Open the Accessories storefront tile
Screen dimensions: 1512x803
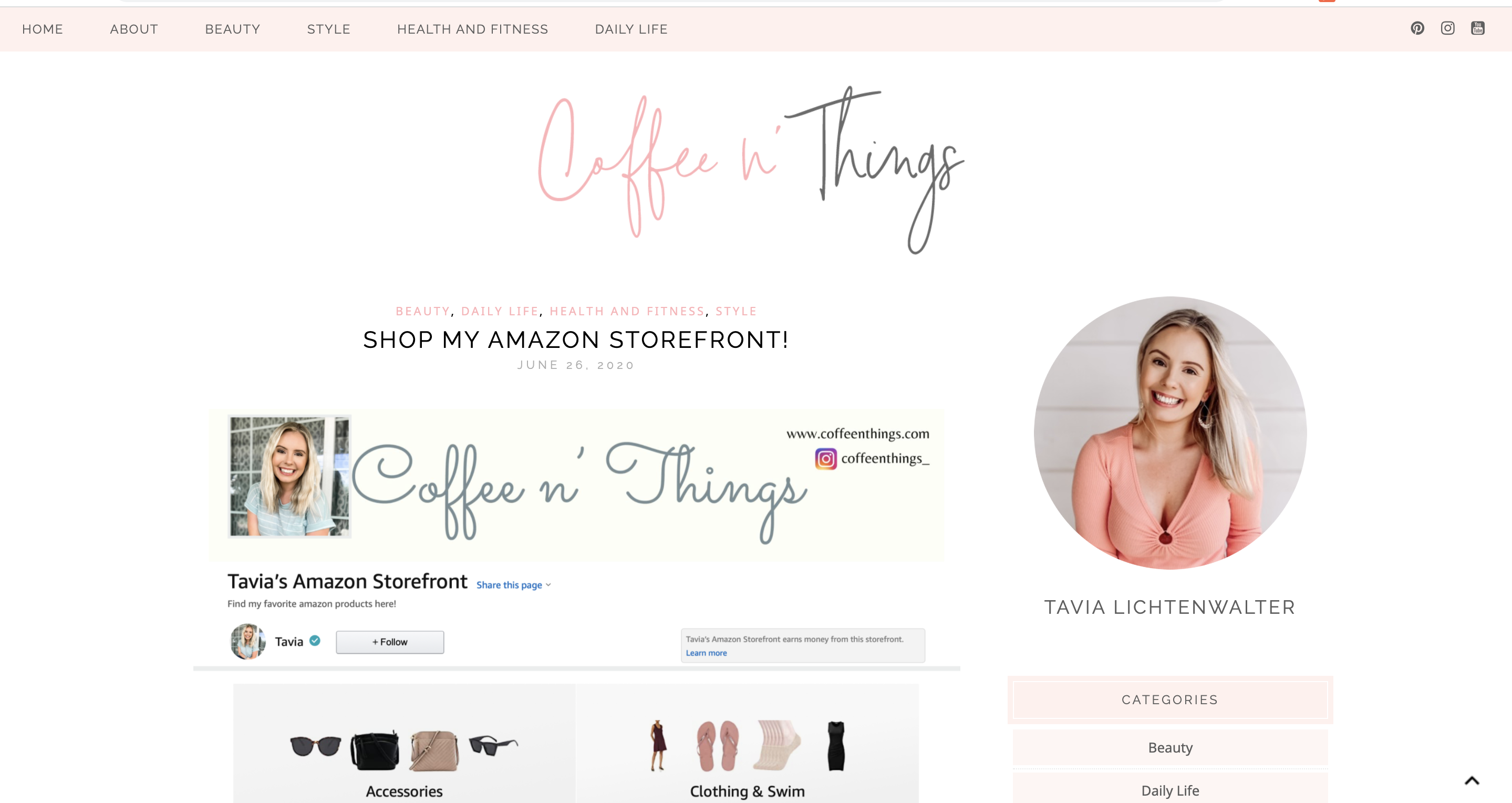pyautogui.click(x=405, y=743)
